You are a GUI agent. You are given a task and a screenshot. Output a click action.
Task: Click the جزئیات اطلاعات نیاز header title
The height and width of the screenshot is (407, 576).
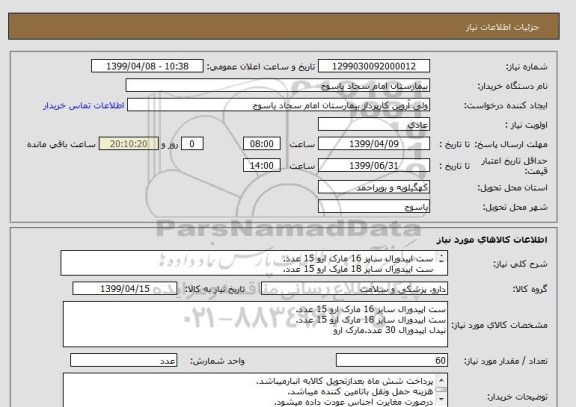click(502, 28)
